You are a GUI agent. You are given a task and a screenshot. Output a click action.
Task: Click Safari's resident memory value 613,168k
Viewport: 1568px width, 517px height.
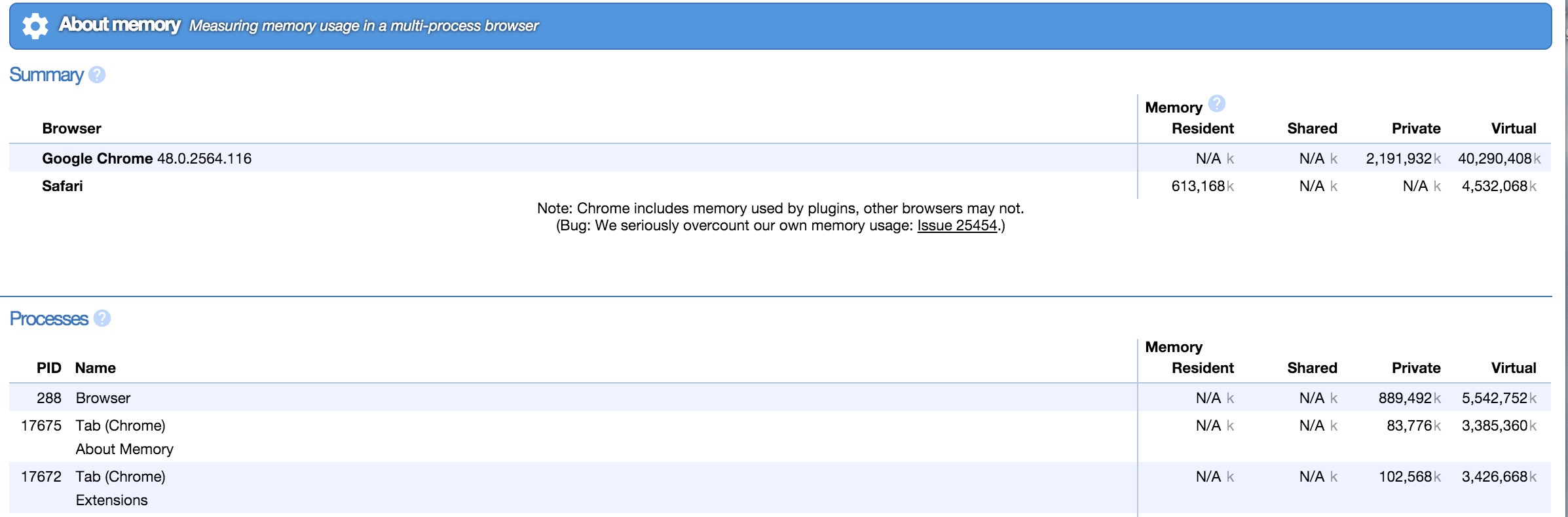coord(1203,186)
